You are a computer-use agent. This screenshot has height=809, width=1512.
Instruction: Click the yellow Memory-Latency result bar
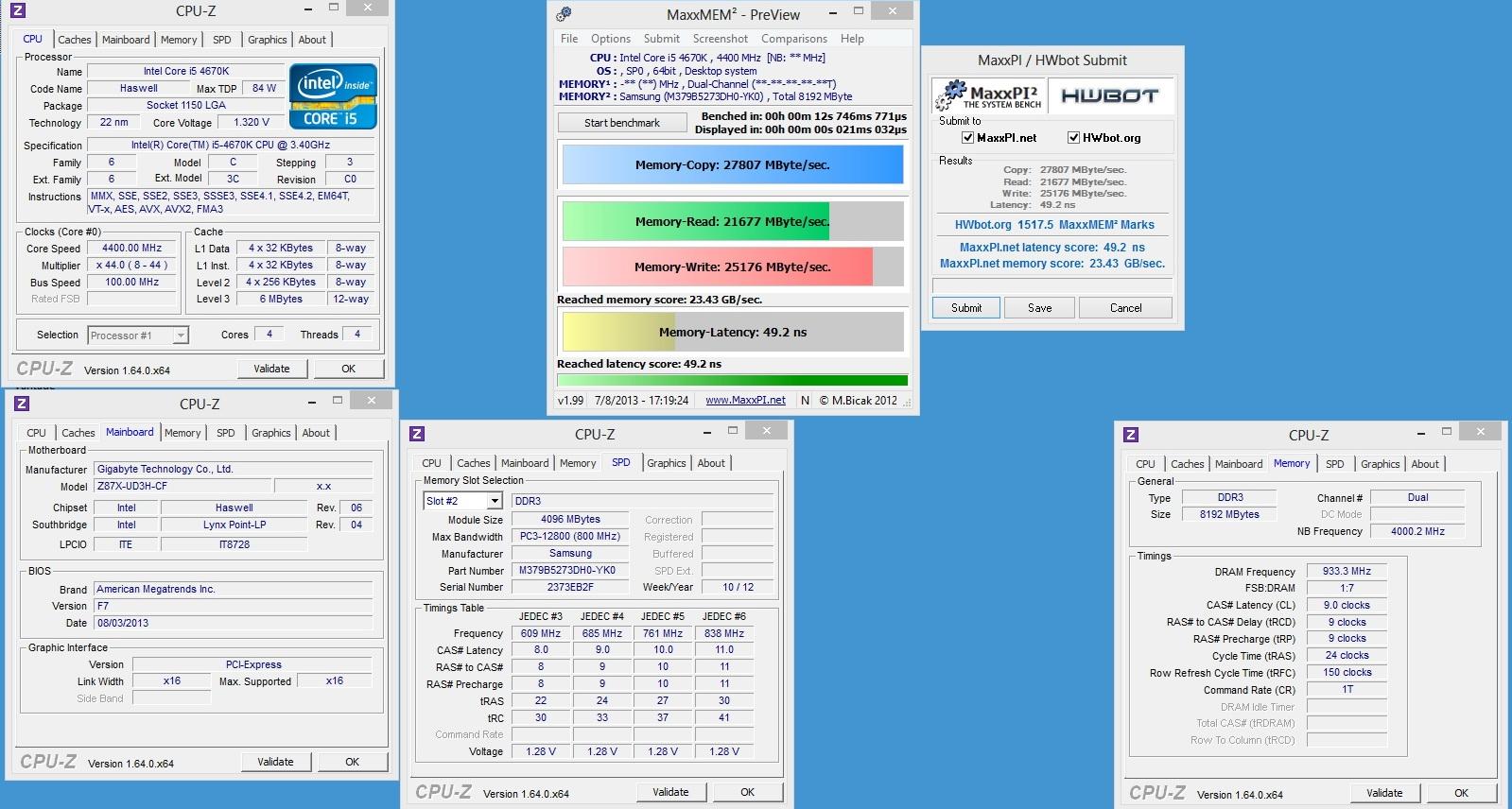pos(733,332)
